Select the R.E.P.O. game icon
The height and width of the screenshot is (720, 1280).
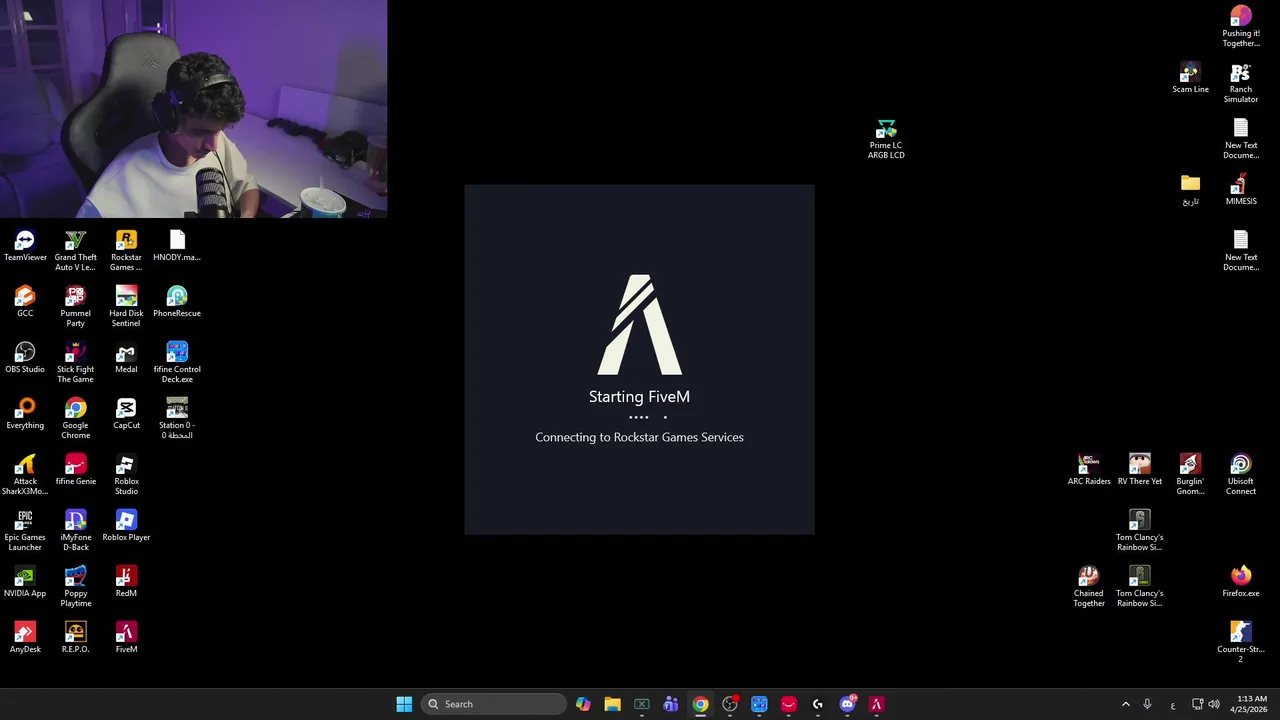(x=75, y=638)
